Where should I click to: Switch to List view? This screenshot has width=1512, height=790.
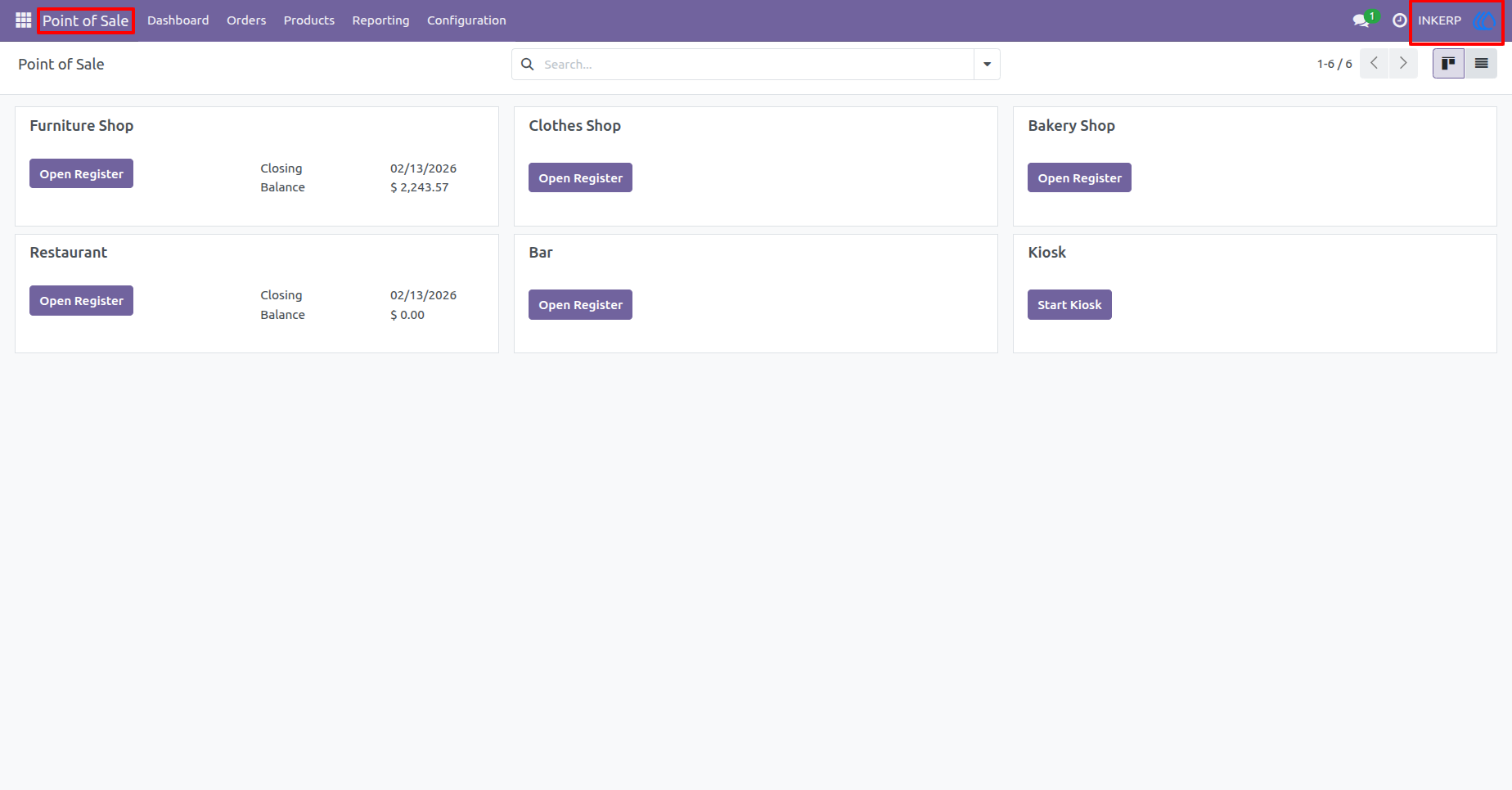click(1481, 63)
